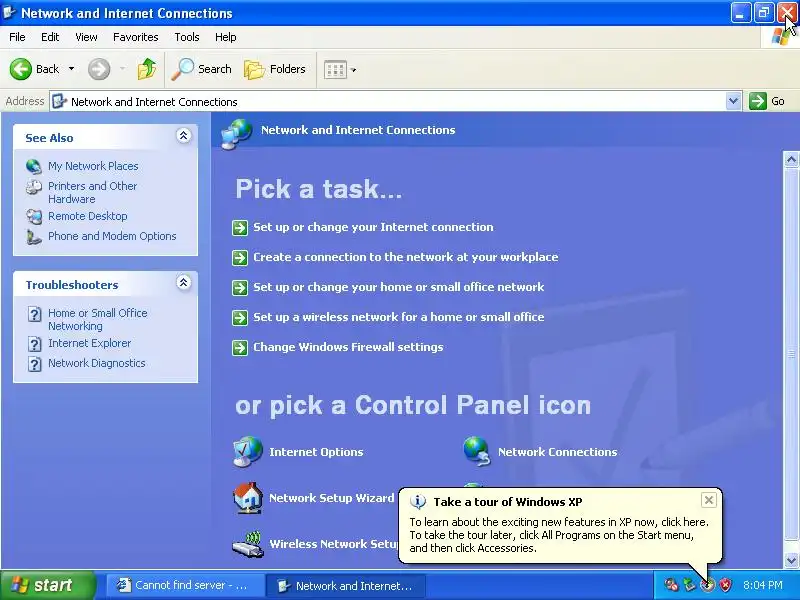800x600 pixels.
Task: Click the green Back arrow icon
Action: pyautogui.click(x=20, y=69)
